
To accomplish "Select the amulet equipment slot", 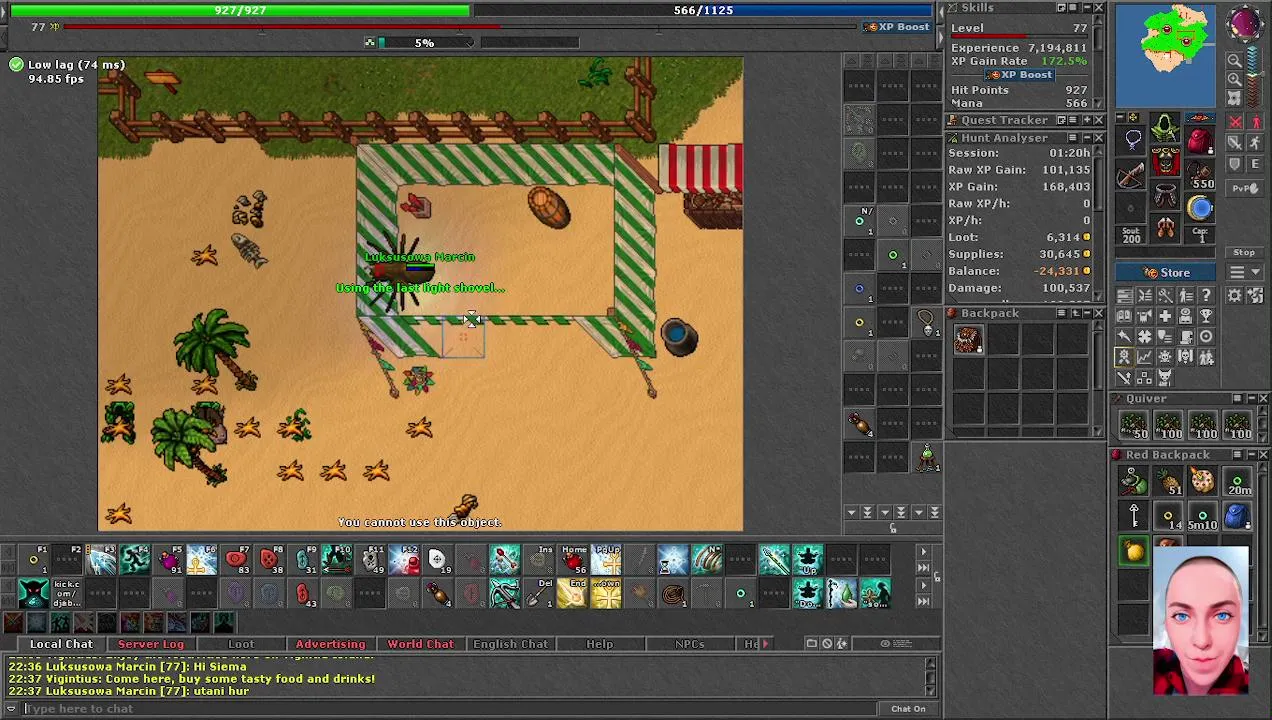I will click(1132, 139).
